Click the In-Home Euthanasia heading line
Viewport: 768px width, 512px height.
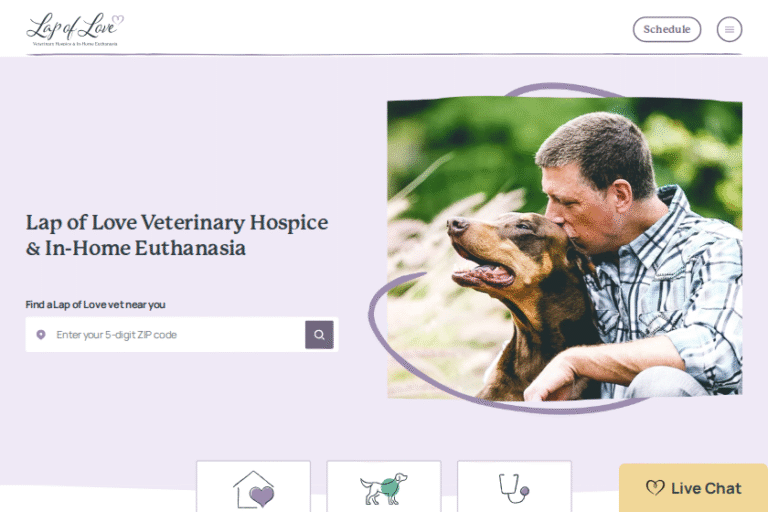tap(136, 248)
